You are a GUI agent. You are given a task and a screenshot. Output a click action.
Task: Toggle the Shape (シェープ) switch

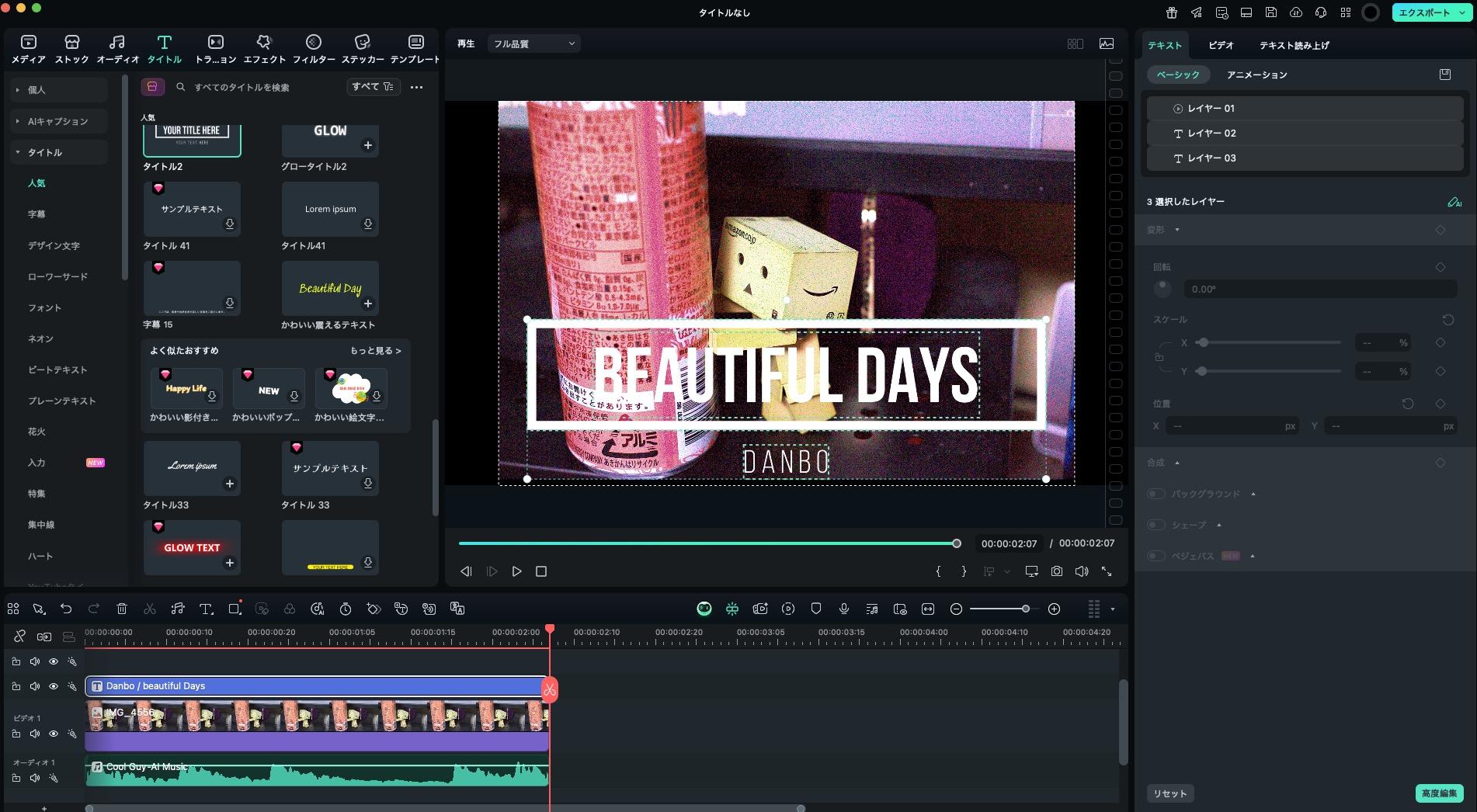(1156, 525)
